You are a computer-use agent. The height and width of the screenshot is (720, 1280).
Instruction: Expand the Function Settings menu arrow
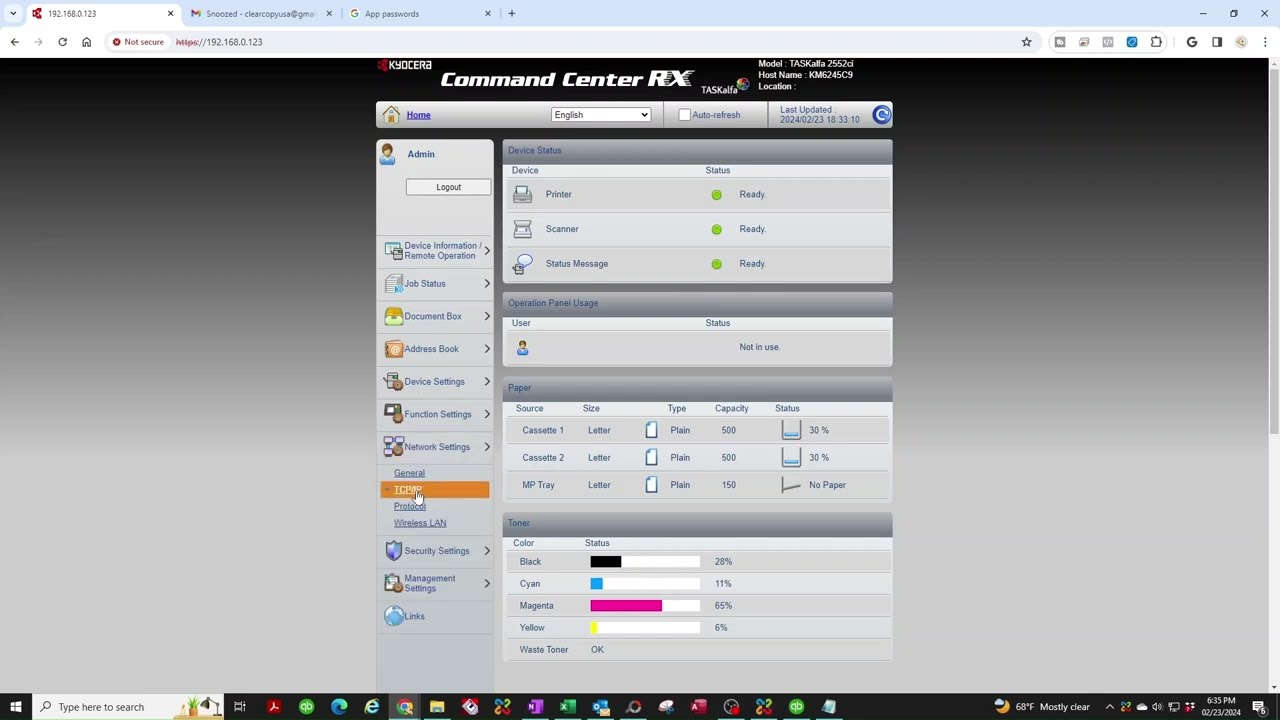click(x=487, y=414)
